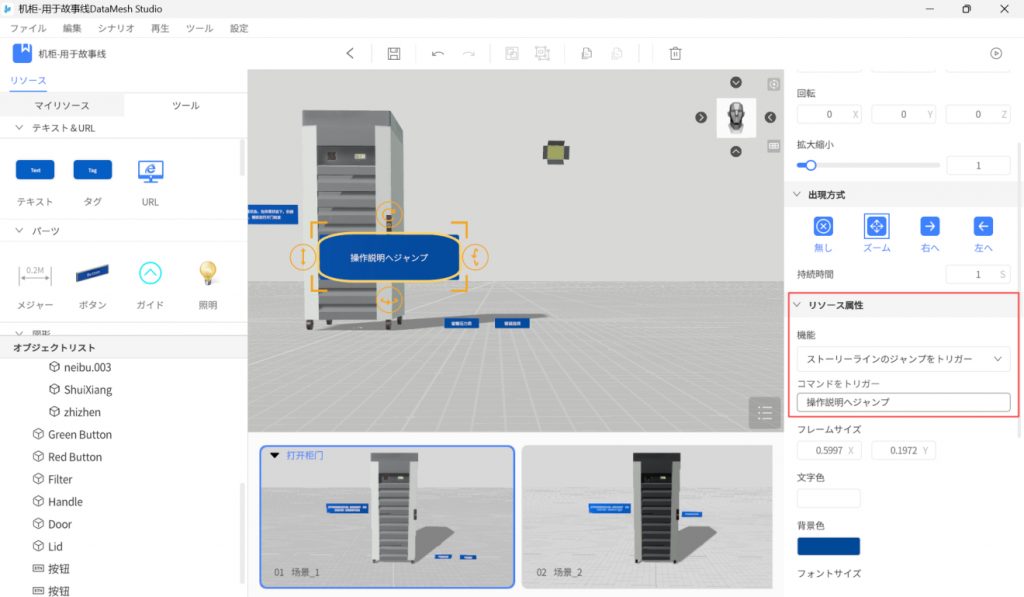
Task: Choose the appear-to-right (右へ) option
Action: 930,227
